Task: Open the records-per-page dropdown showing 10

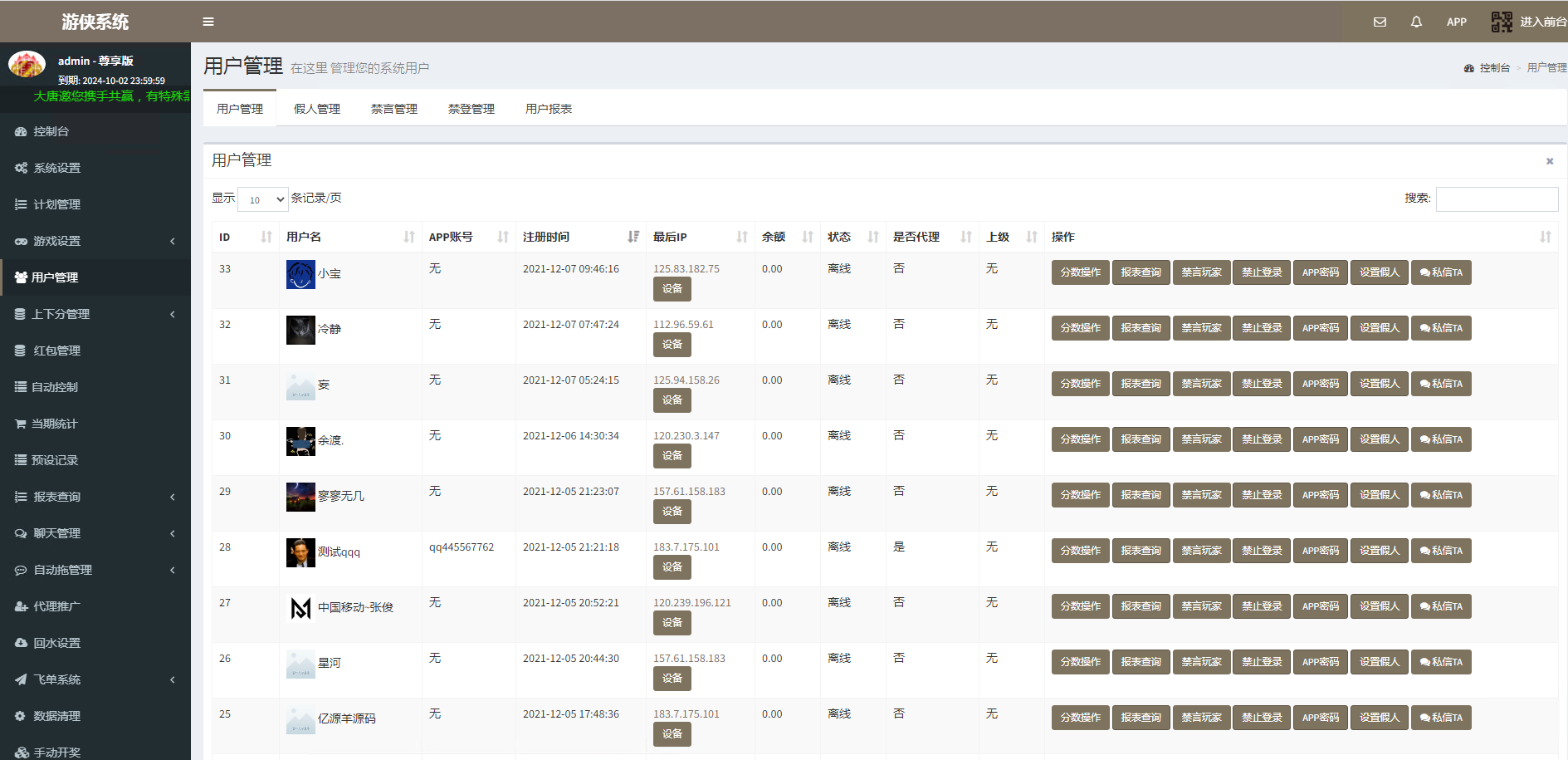Action: [x=262, y=199]
